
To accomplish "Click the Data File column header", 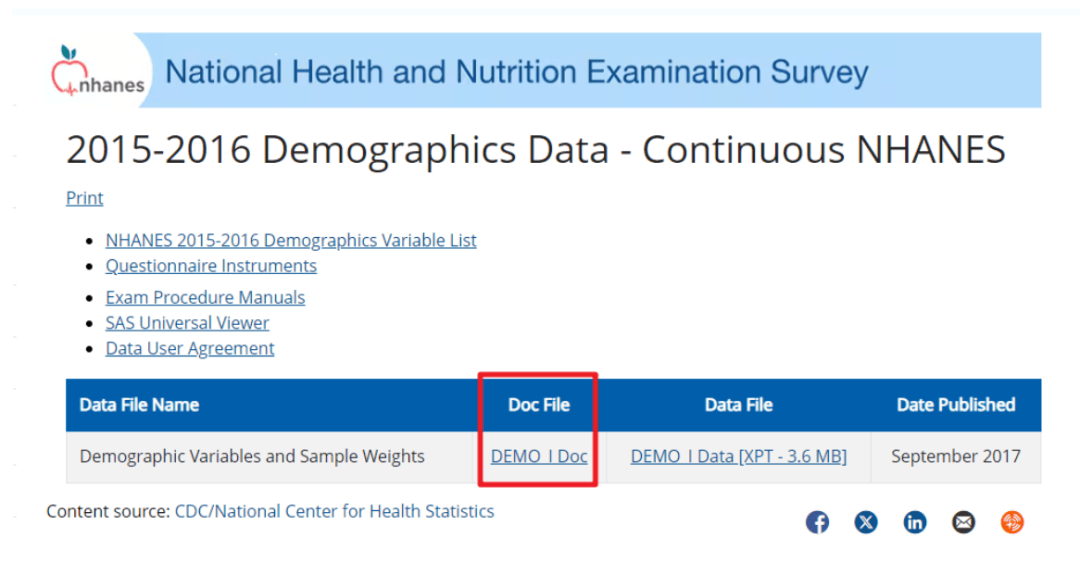I will click(738, 405).
